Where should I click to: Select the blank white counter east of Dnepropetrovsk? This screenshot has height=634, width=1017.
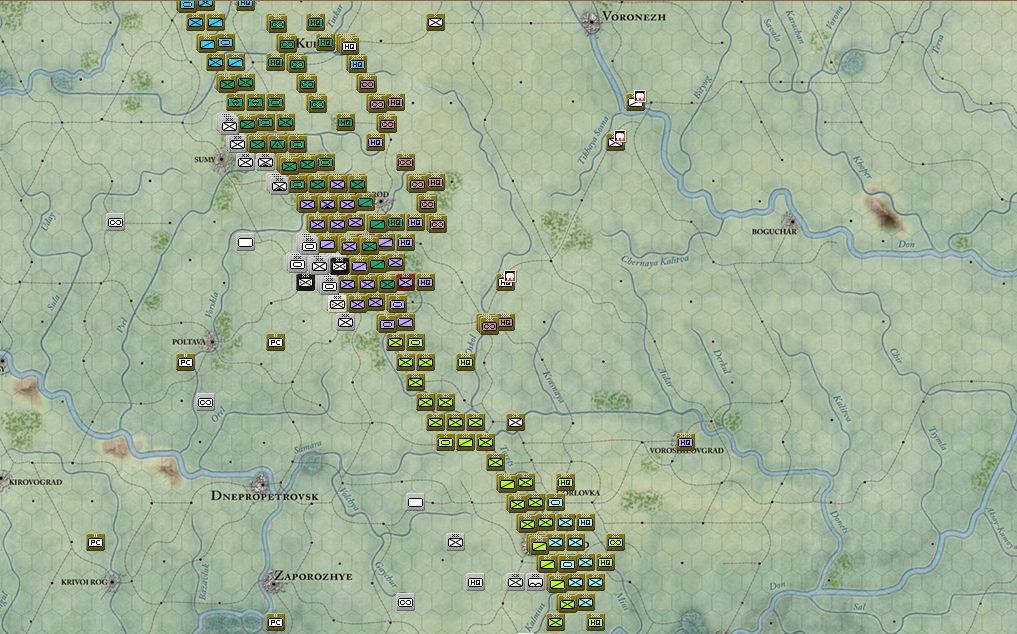pos(415,502)
